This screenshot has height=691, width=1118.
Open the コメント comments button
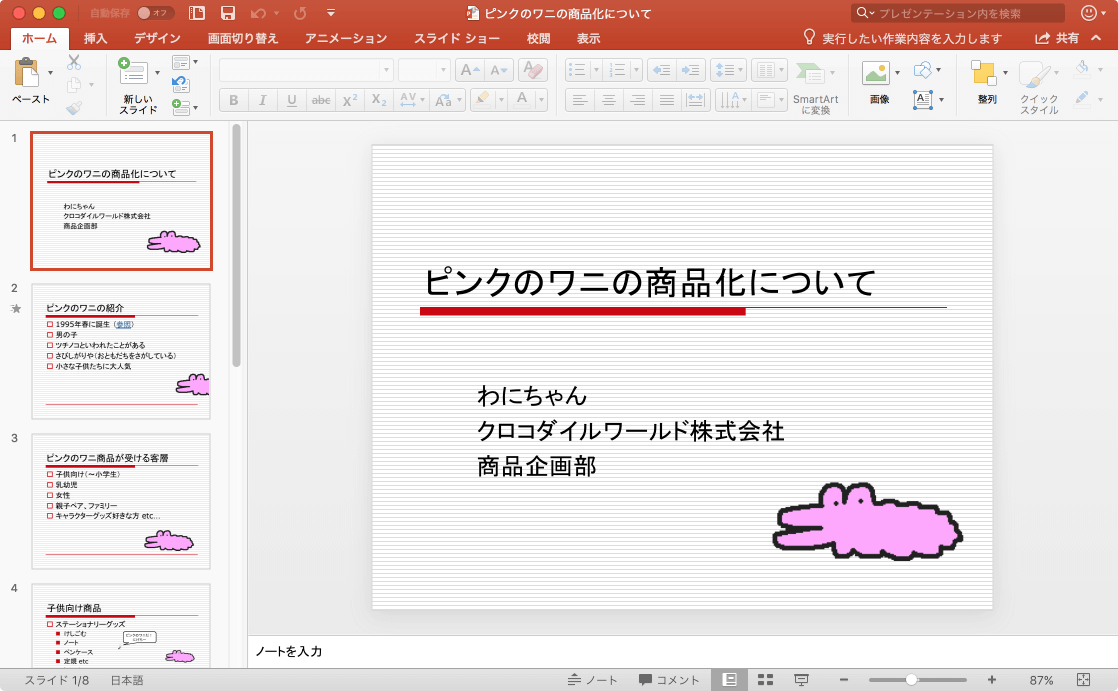click(x=669, y=680)
